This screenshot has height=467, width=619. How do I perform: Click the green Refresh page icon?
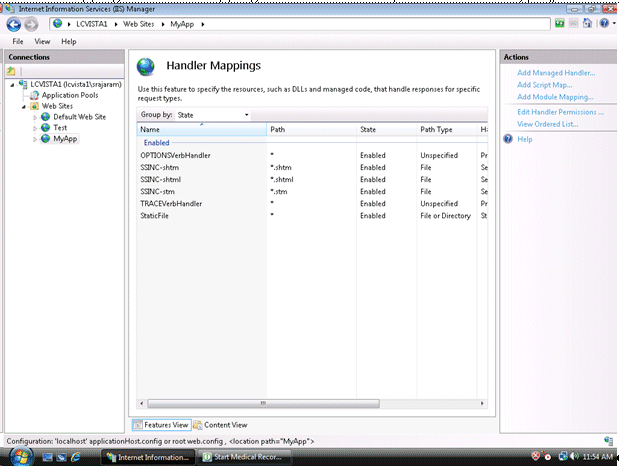point(559,24)
